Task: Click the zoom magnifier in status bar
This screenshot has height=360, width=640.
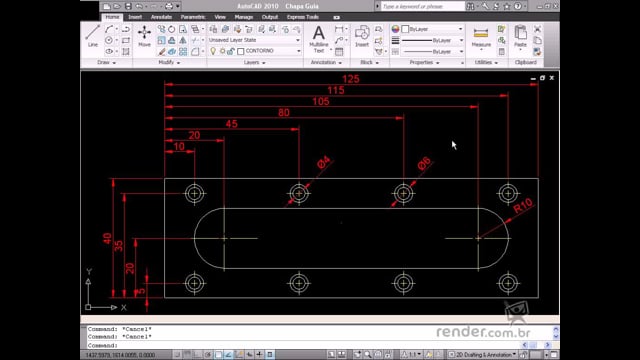Action: click(x=368, y=354)
